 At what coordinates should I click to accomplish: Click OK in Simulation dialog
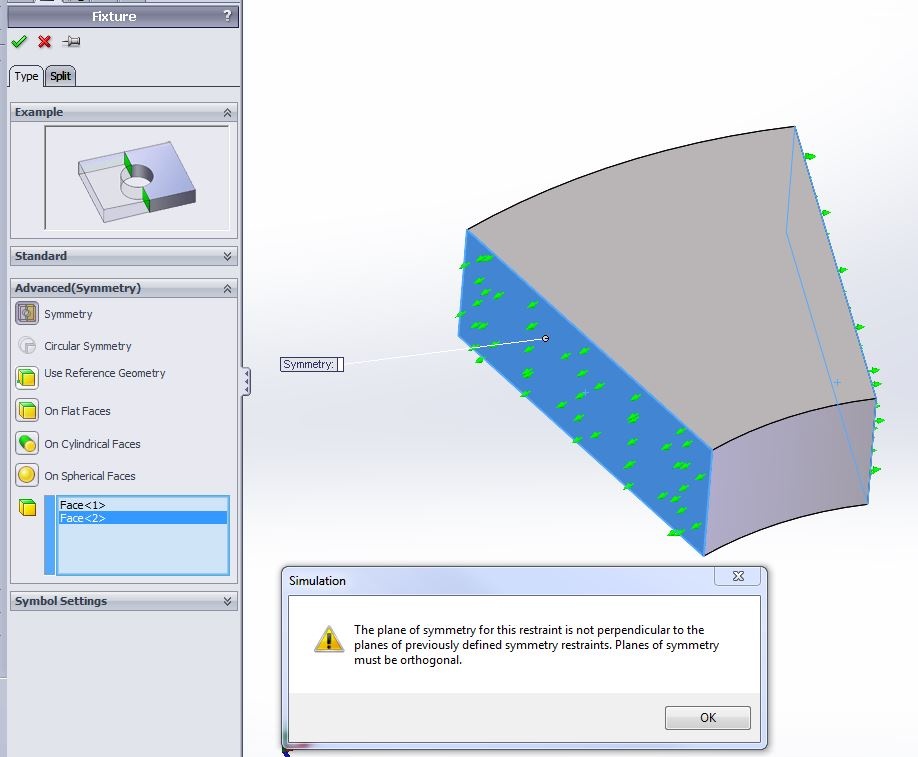(x=708, y=718)
